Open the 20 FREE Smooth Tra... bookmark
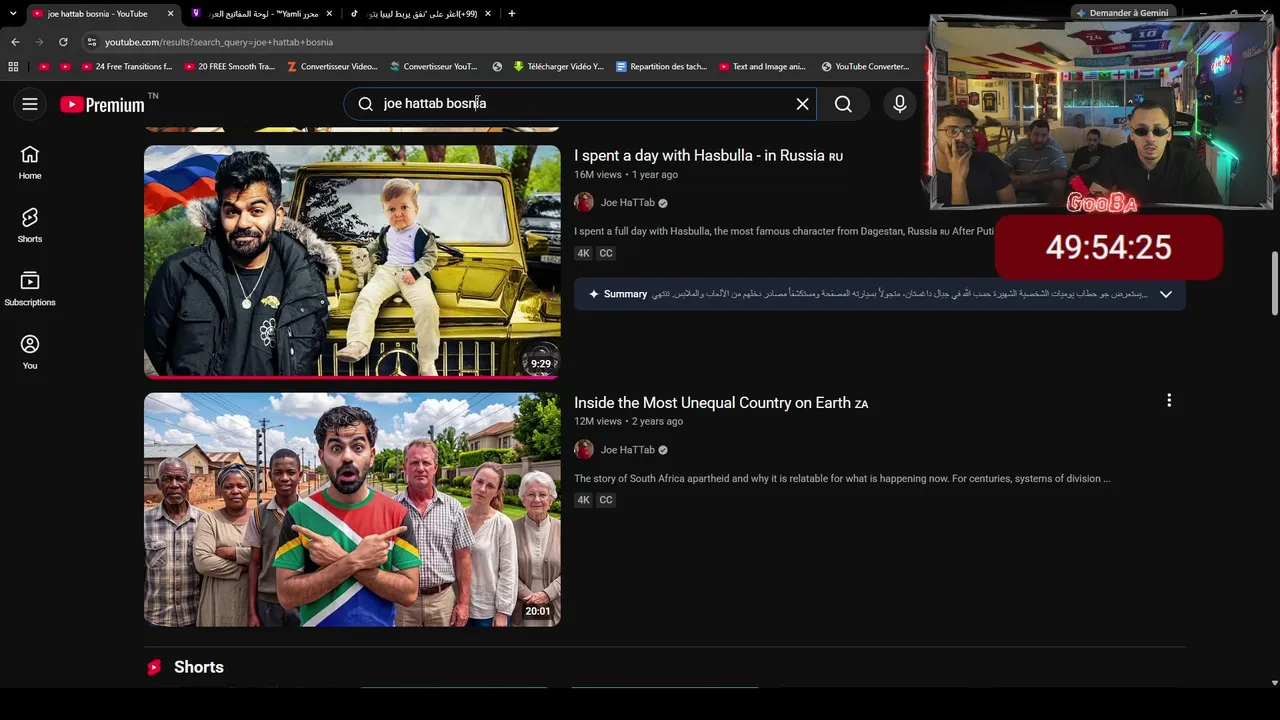This screenshot has width=1280, height=720. 229,67
